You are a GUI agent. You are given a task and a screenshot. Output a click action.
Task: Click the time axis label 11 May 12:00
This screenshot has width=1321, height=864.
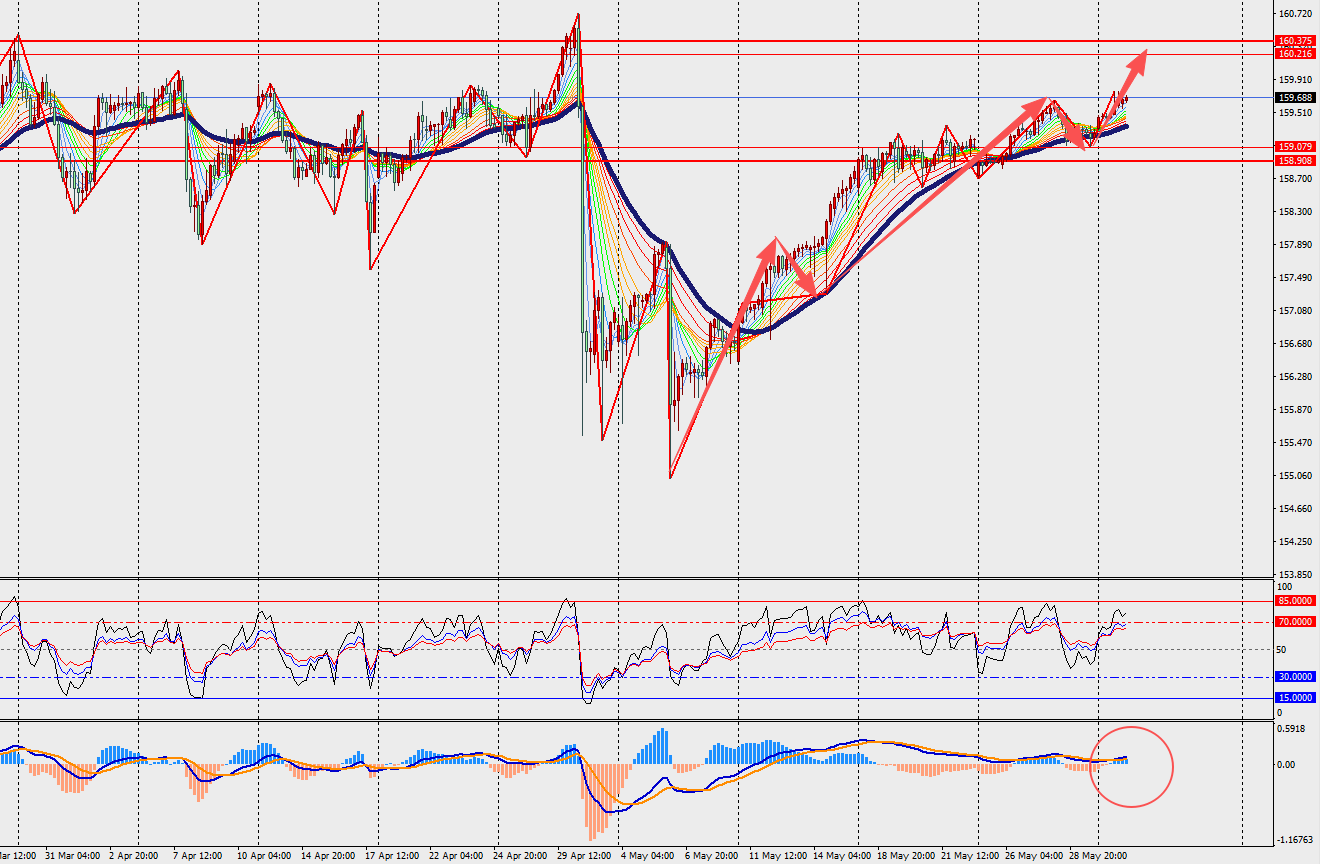point(777,857)
